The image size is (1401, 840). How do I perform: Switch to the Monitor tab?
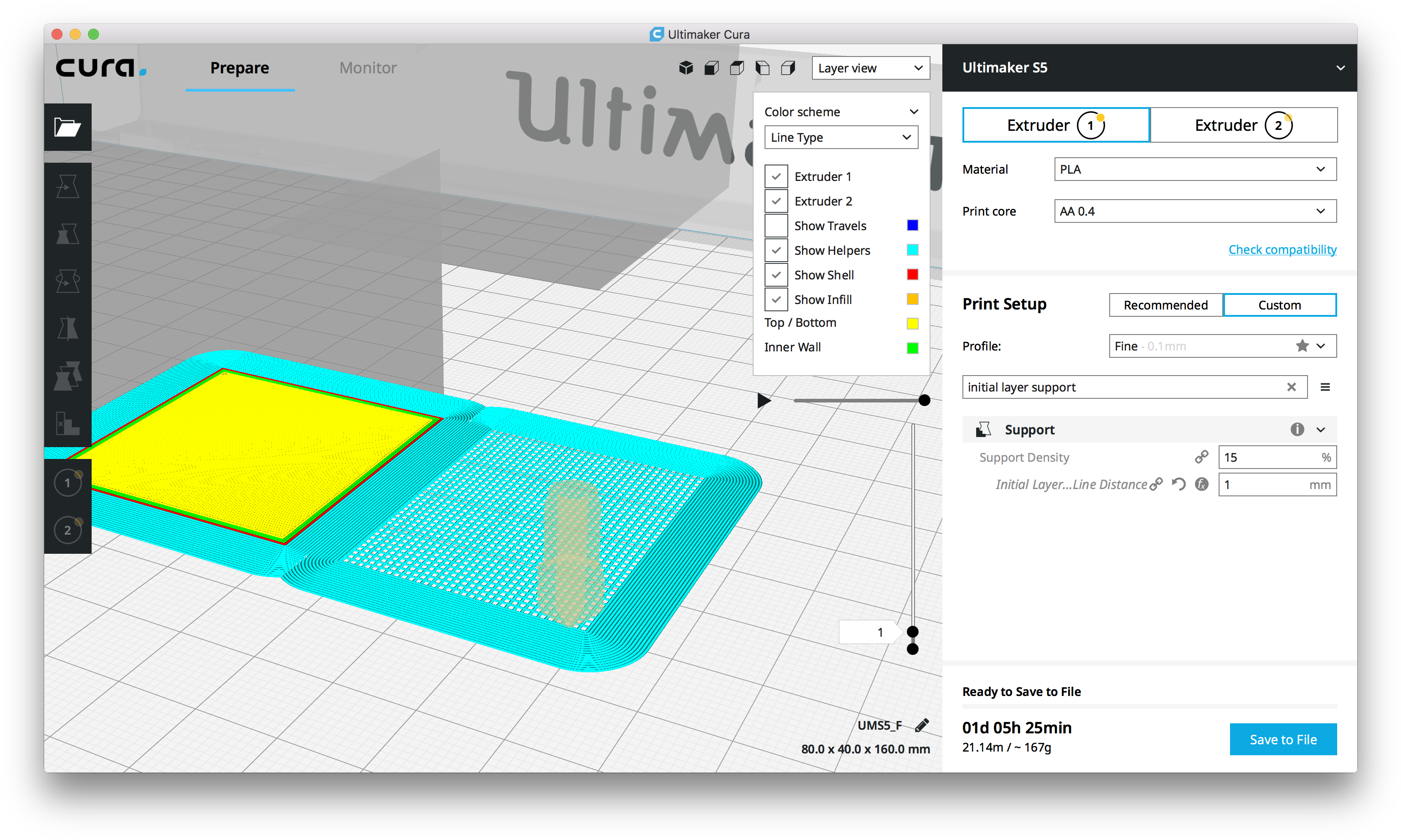[x=368, y=68]
